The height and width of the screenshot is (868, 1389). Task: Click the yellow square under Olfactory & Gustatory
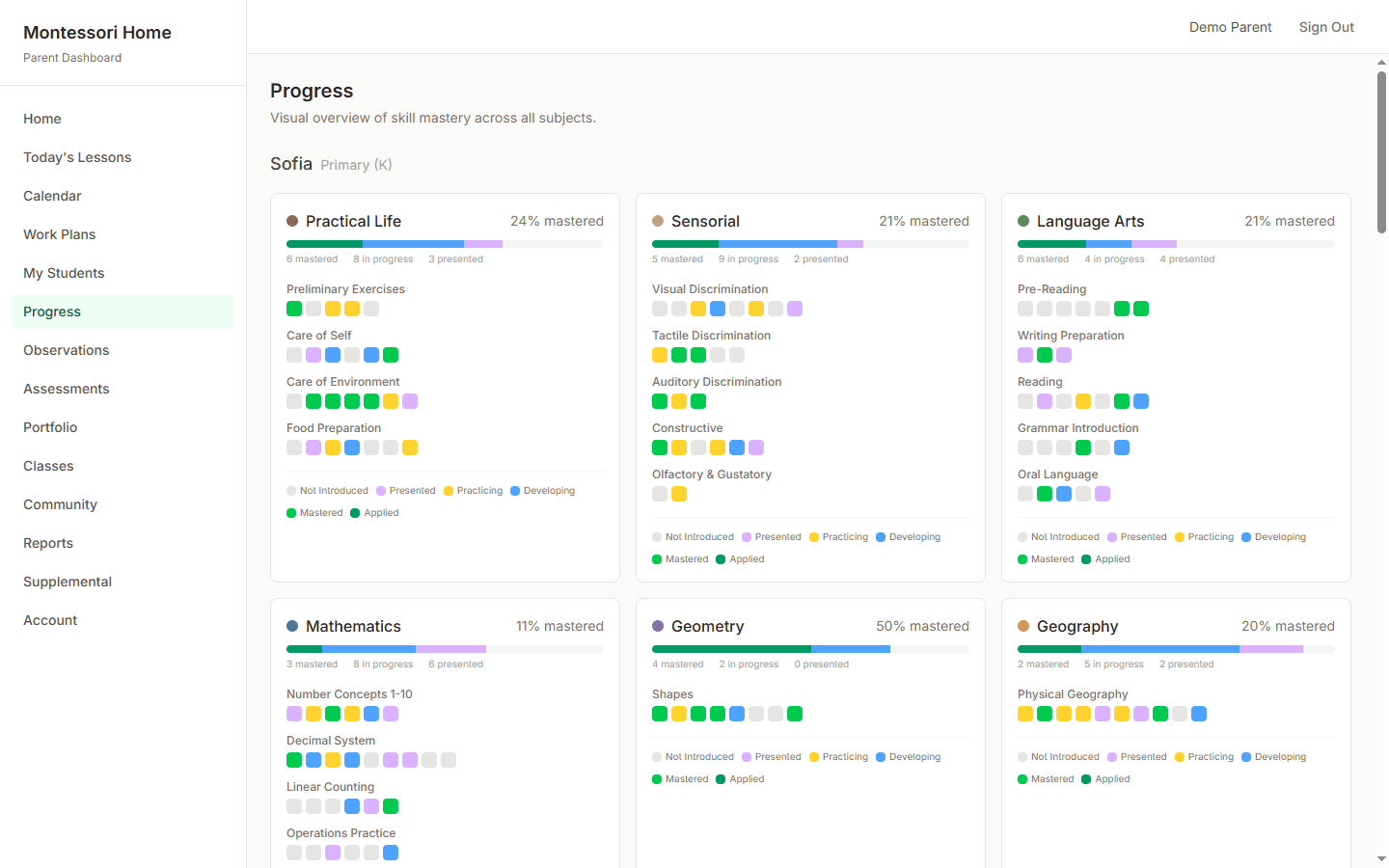coord(680,494)
